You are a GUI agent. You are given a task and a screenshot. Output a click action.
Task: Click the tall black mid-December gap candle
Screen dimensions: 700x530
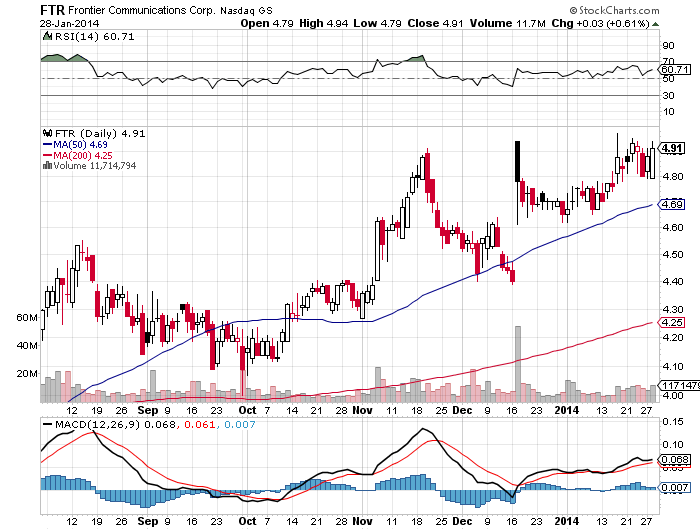(518, 161)
